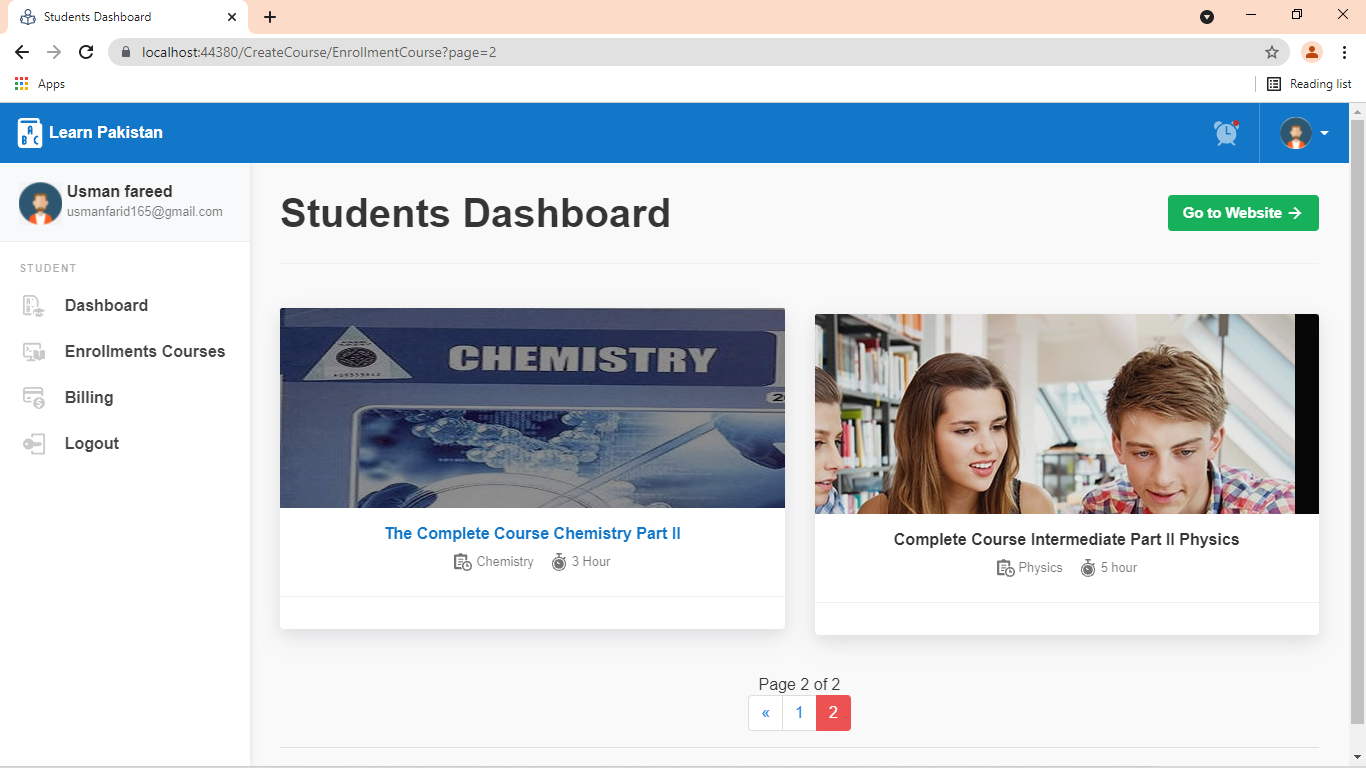Reload the page in browser

pos(86,52)
